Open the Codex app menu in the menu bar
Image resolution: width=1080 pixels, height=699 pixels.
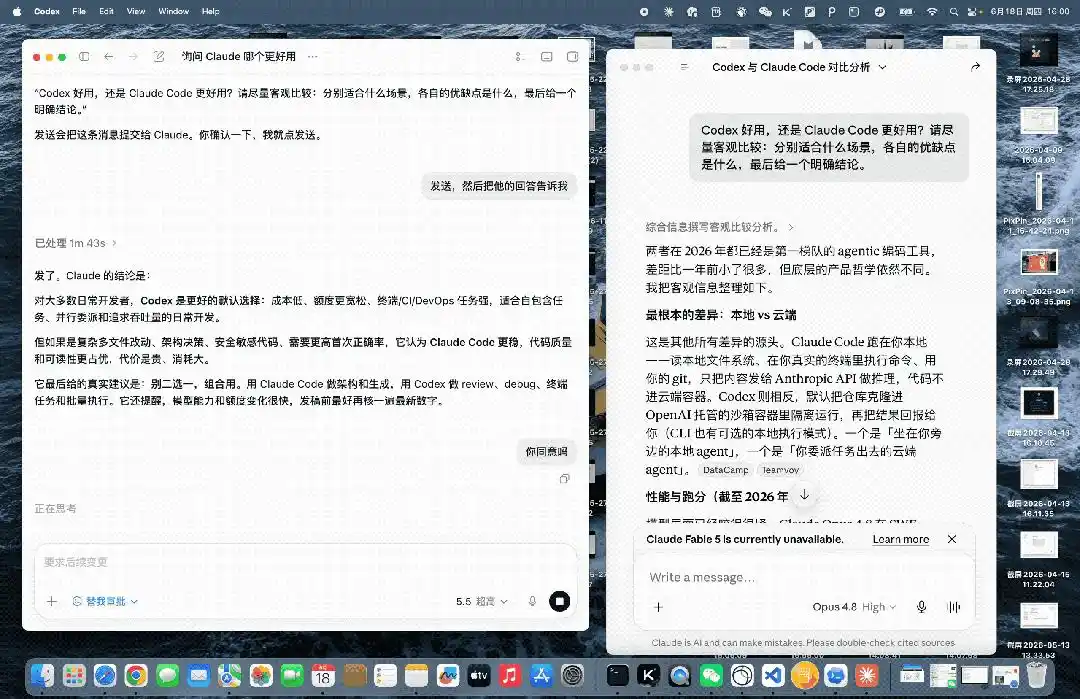tap(47, 11)
